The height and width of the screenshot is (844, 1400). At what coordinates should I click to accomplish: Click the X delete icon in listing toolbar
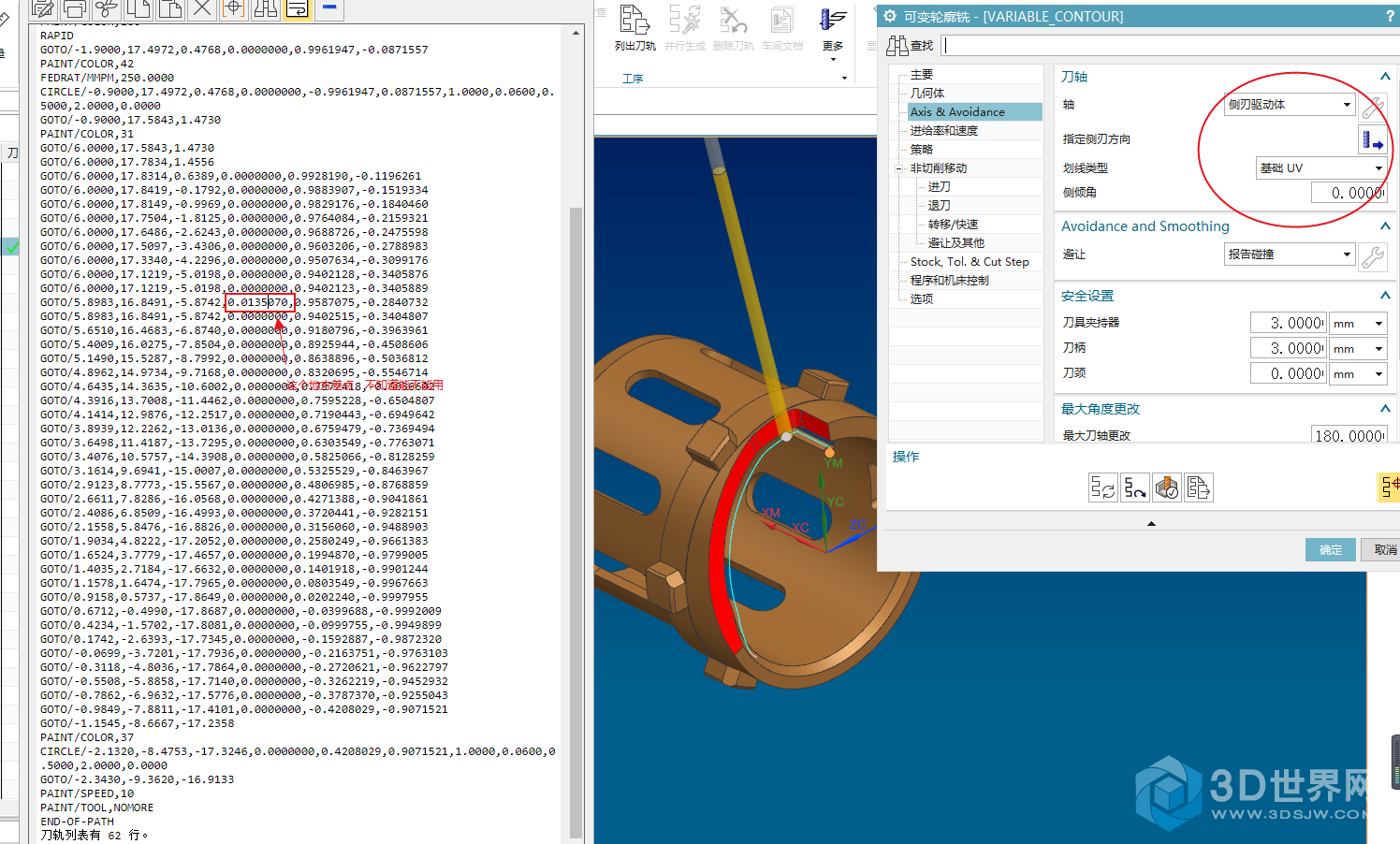click(202, 9)
